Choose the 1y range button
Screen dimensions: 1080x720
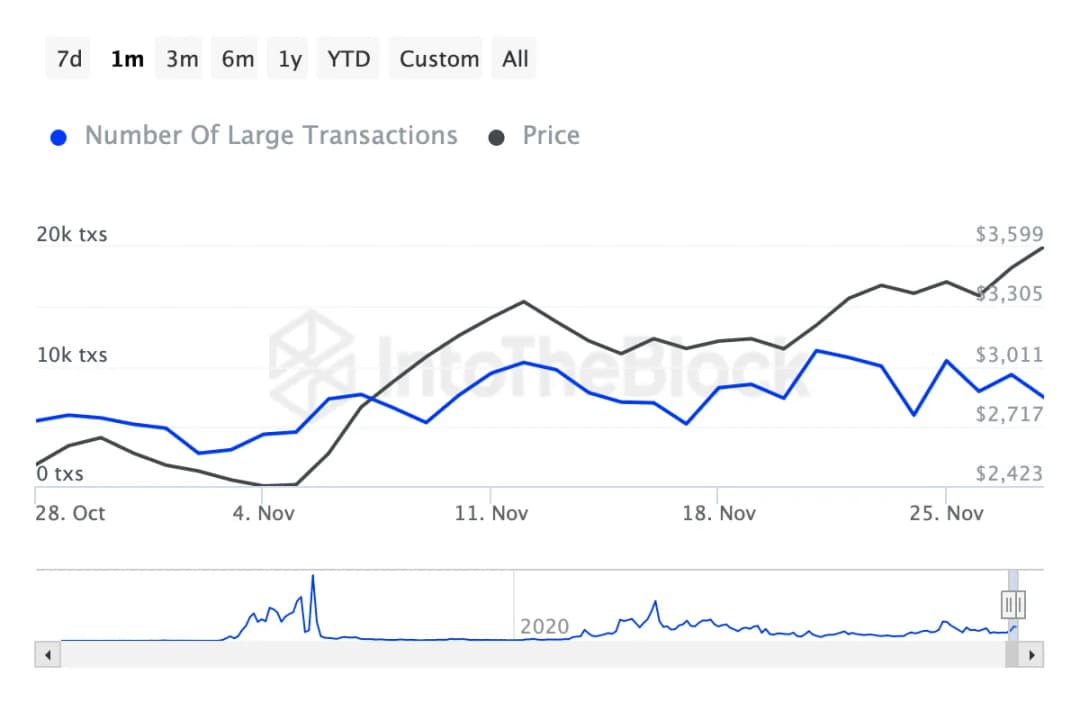tap(290, 59)
